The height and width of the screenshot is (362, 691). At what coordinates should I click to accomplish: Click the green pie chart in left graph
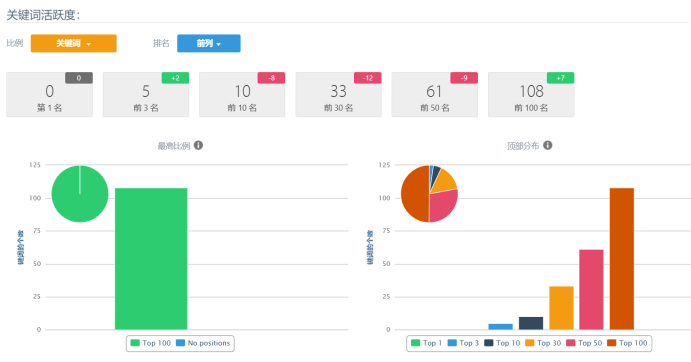pyautogui.click(x=80, y=194)
